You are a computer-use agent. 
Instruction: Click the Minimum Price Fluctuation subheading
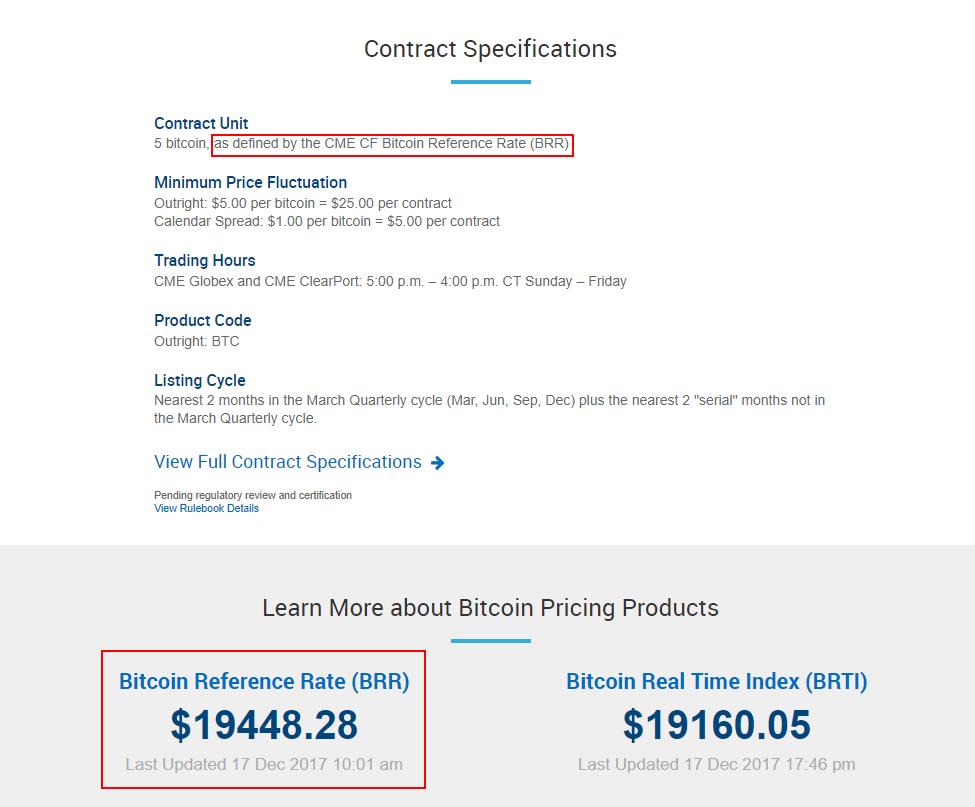(250, 183)
